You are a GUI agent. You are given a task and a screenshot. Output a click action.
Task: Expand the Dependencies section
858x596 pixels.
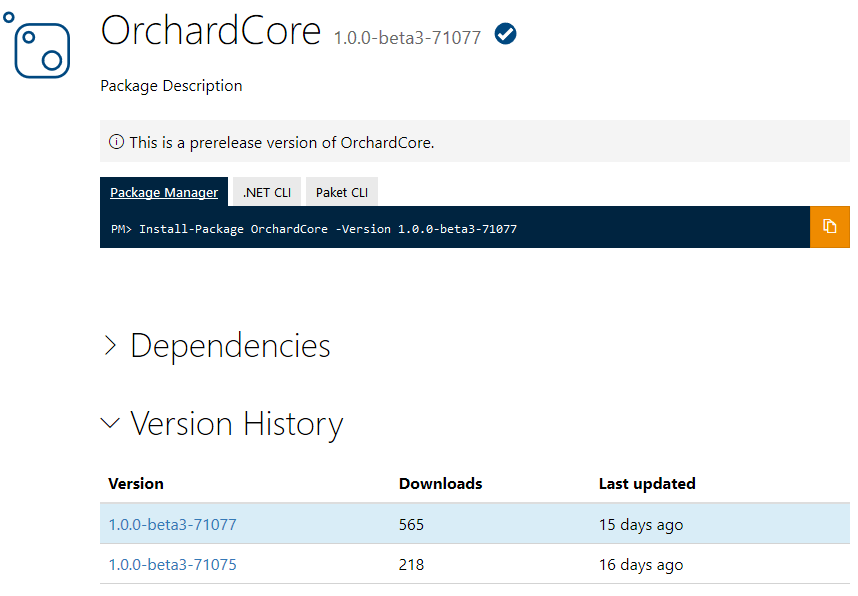[217, 346]
